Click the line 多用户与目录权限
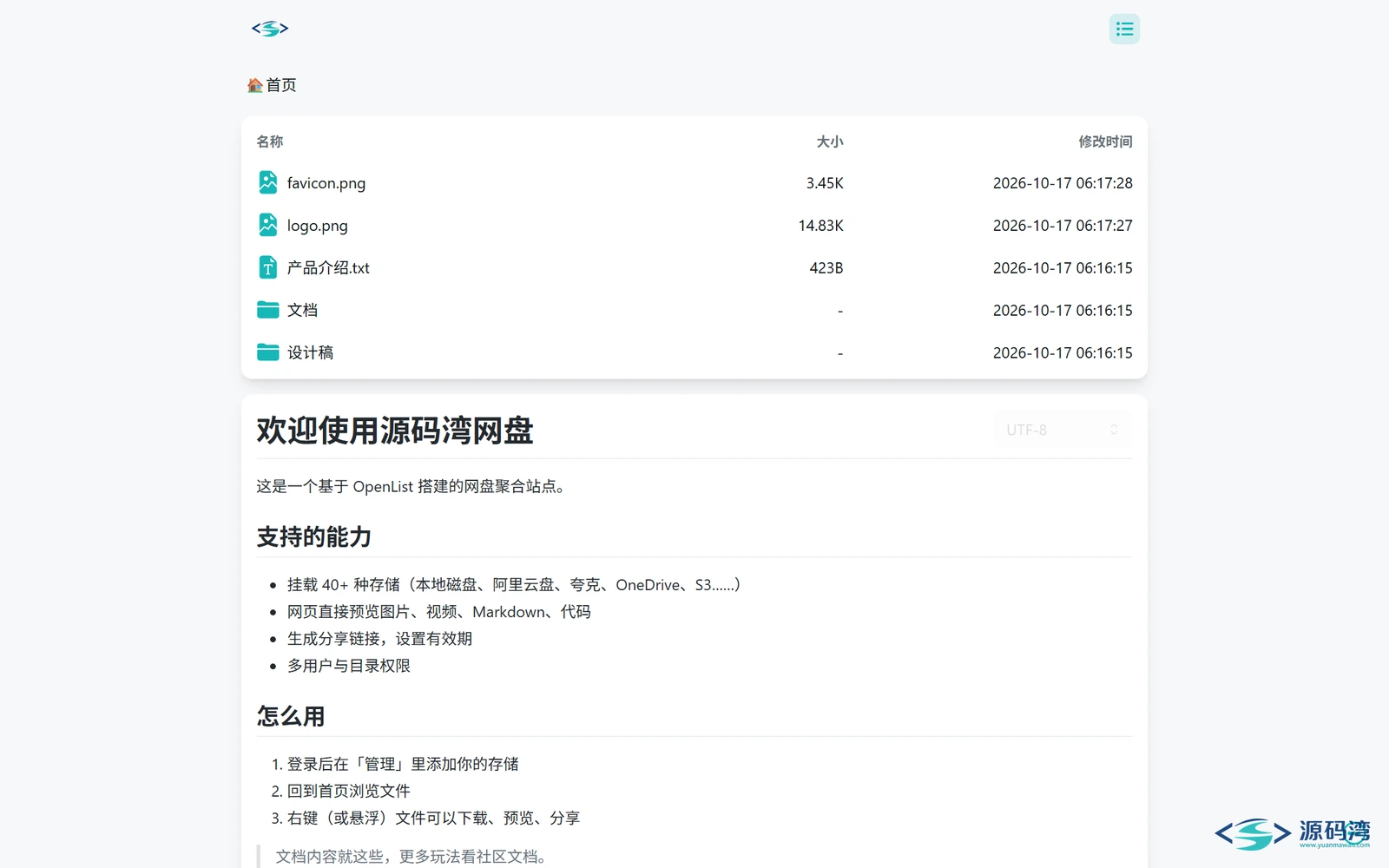 tap(349, 666)
